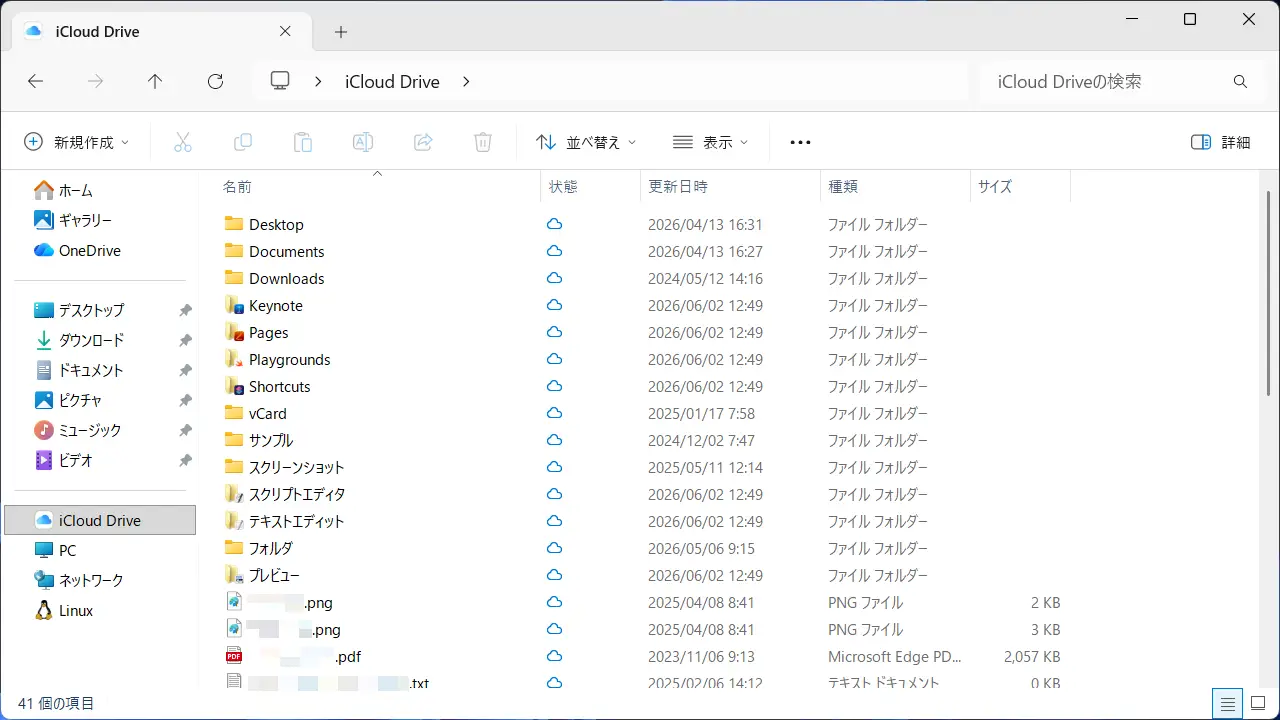The image size is (1280, 720).
Task: Switch to large thumbnails view icon in status bar
Action: coord(1259,703)
